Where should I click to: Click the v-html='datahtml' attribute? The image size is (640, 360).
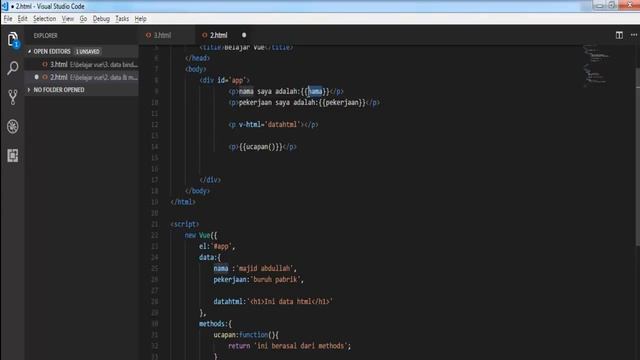pos(270,124)
